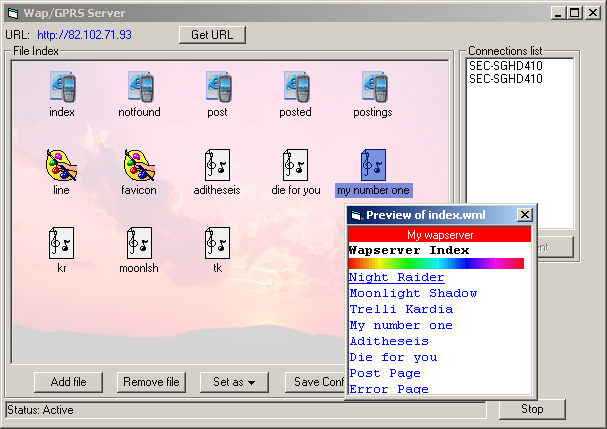Stop the server with Stop button
607x429 pixels.
pos(531,409)
